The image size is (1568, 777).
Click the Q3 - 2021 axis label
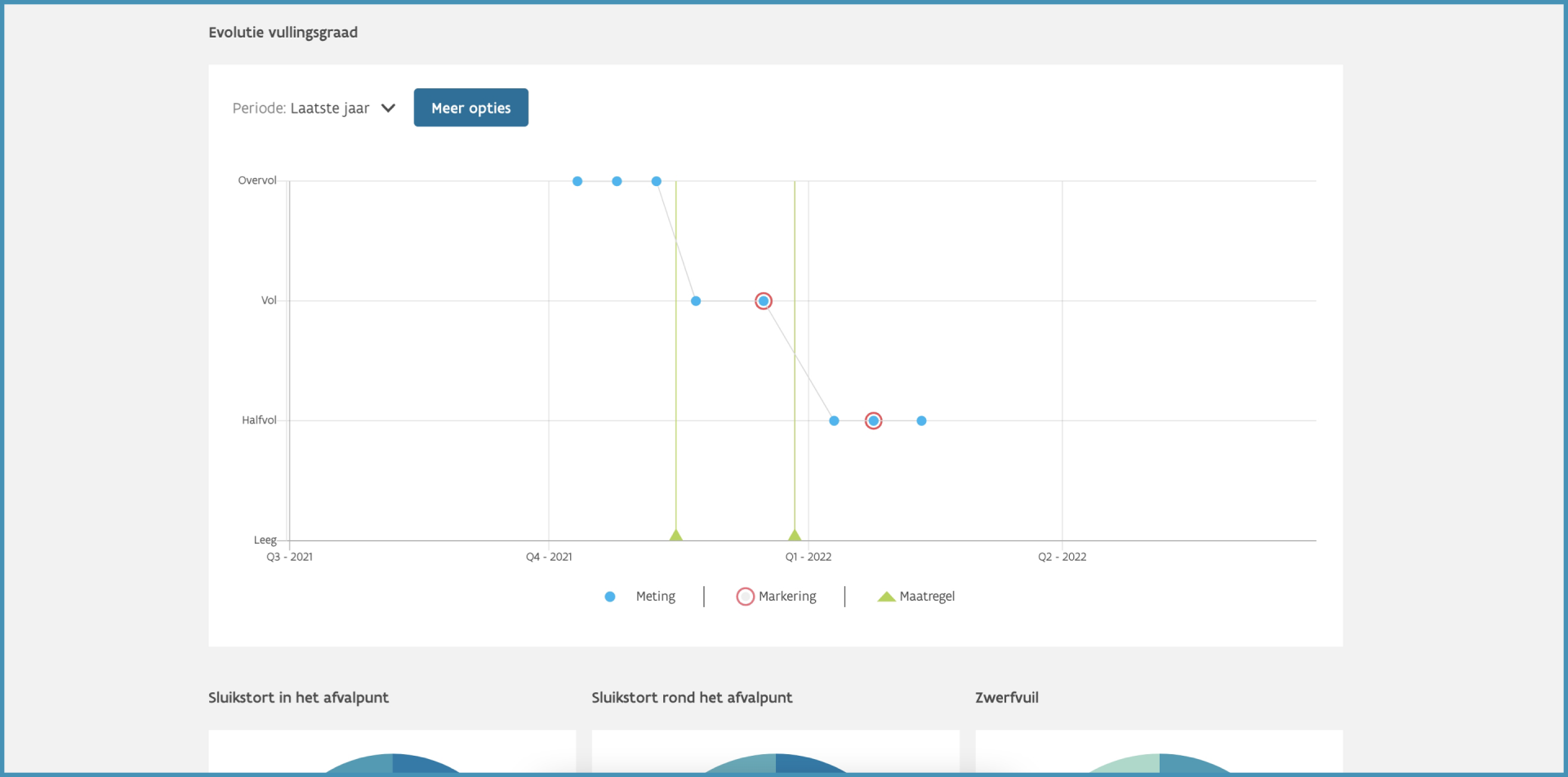pyautogui.click(x=290, y=557)
